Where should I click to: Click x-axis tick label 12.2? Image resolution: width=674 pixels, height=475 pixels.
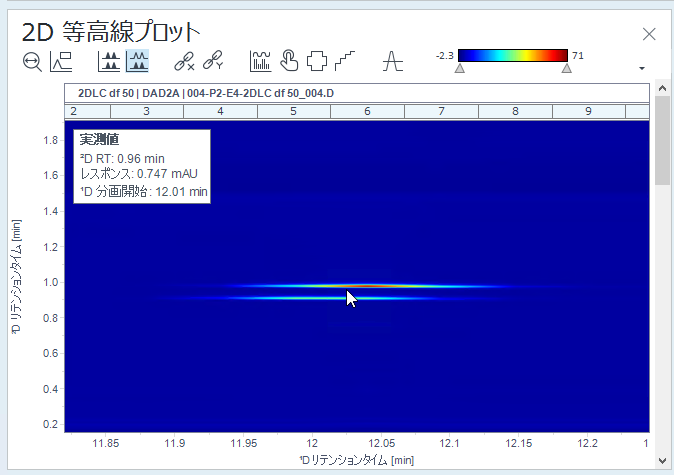pyautogui.click(x=588, y=443)
